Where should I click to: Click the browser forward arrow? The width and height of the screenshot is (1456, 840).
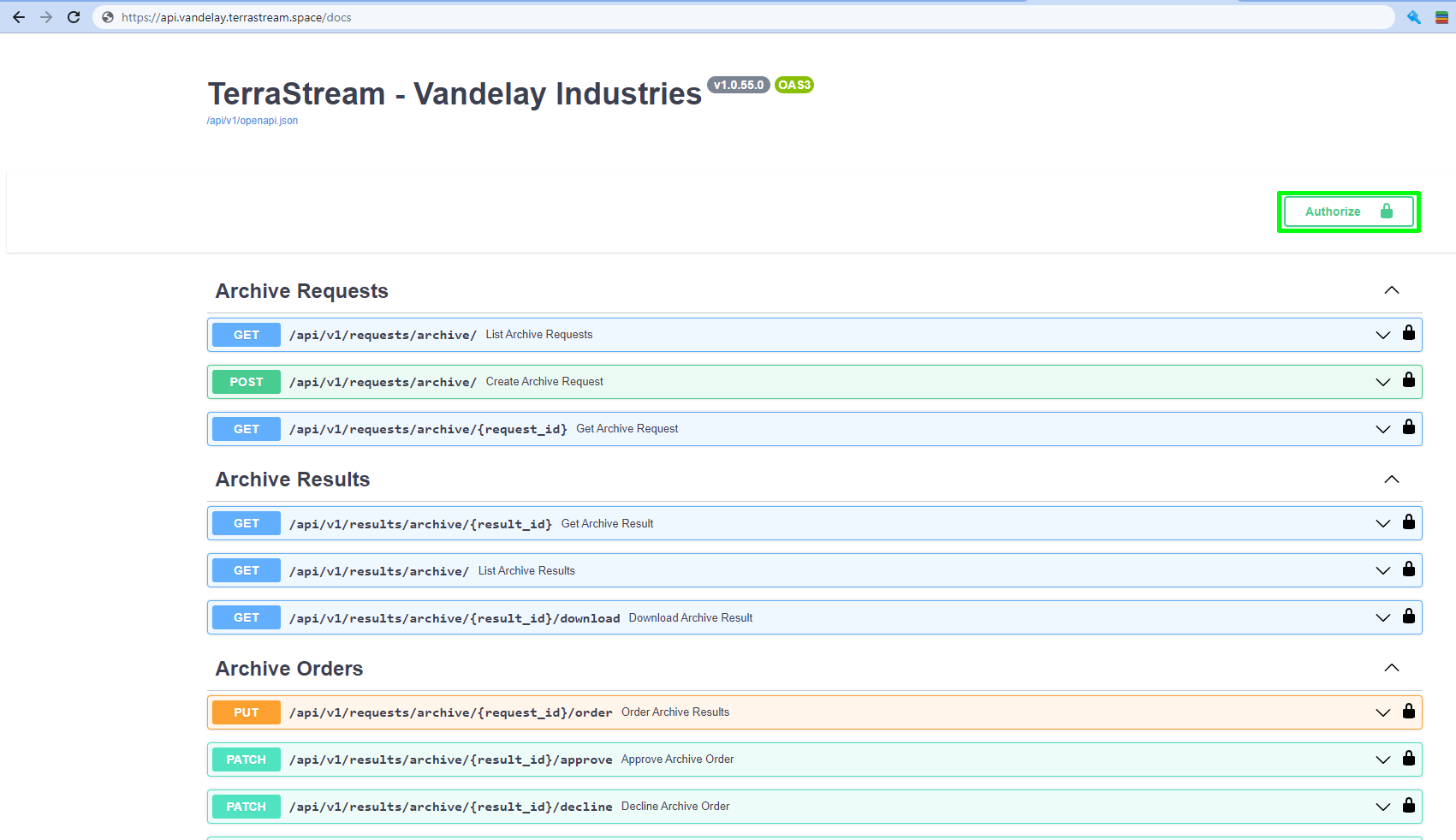46,17
